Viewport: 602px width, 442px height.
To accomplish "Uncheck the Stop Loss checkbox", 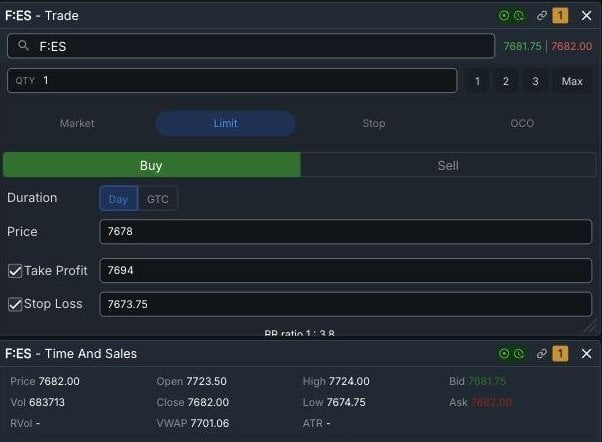I will pos(15,305).
